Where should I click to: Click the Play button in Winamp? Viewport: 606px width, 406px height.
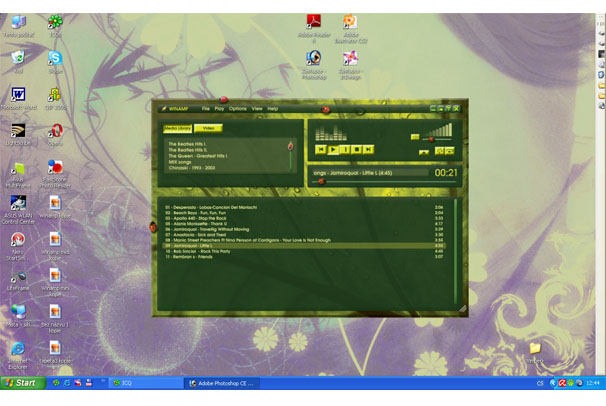[x=333, y=149]
